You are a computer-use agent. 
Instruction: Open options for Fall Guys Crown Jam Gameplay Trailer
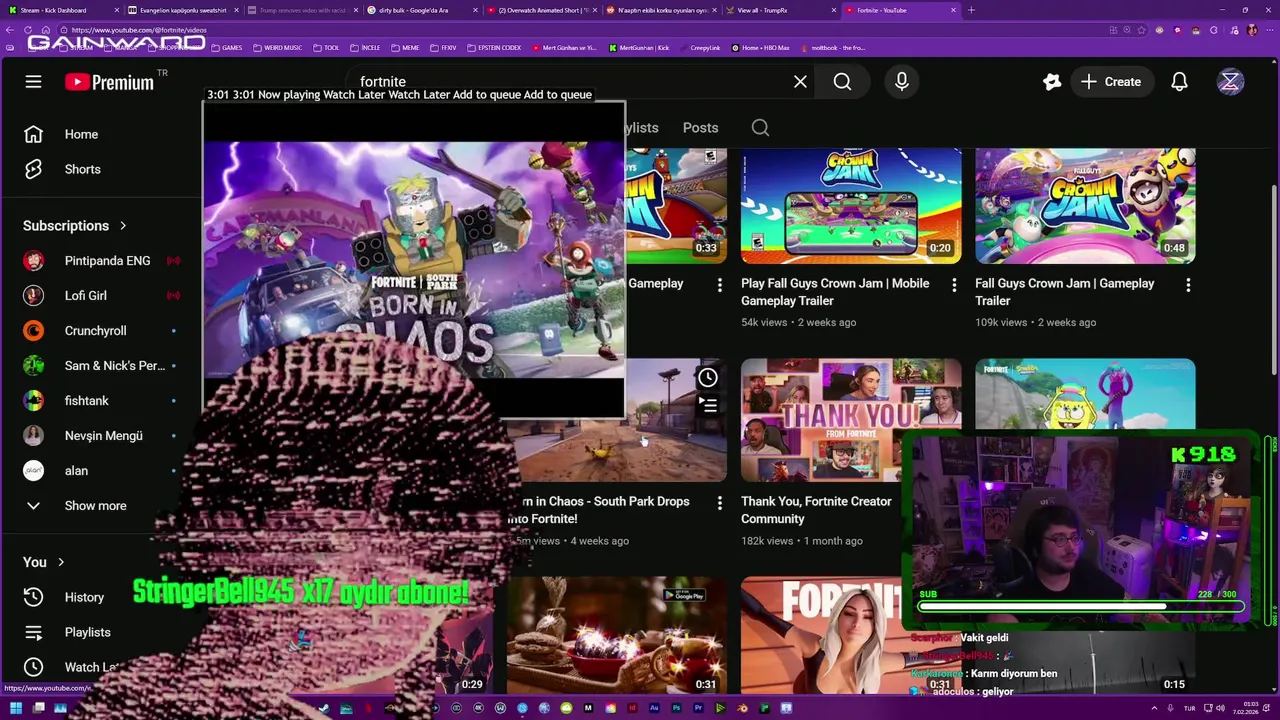[1188, 285]
